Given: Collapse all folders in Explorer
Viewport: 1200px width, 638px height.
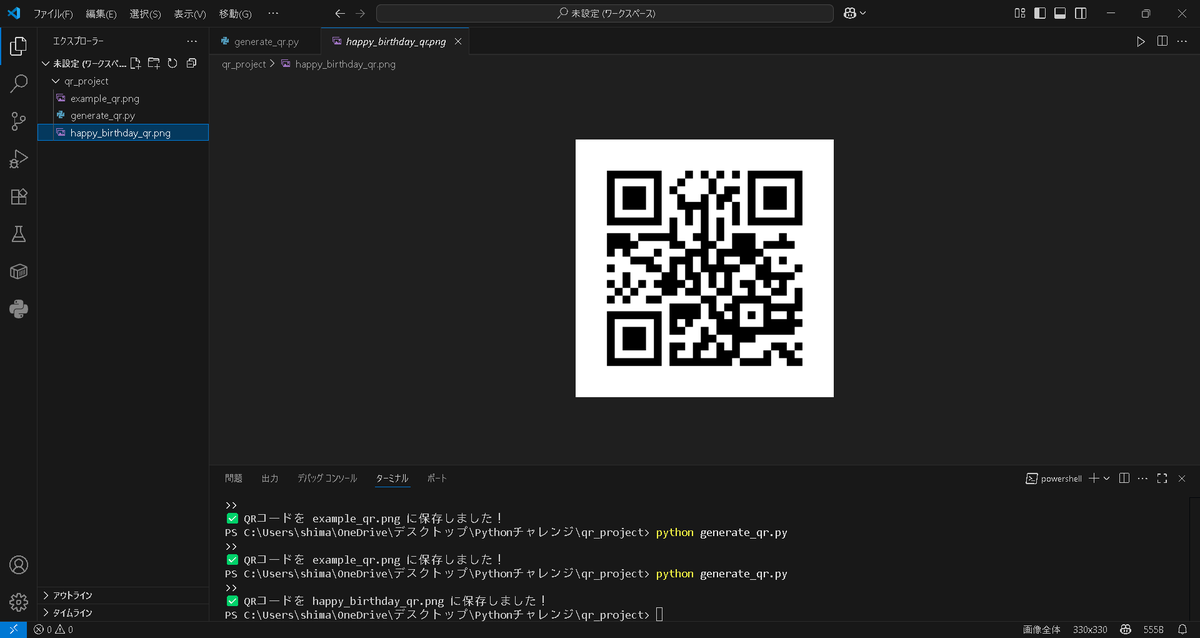Looking at the screenshot, I should coord(191,63).
